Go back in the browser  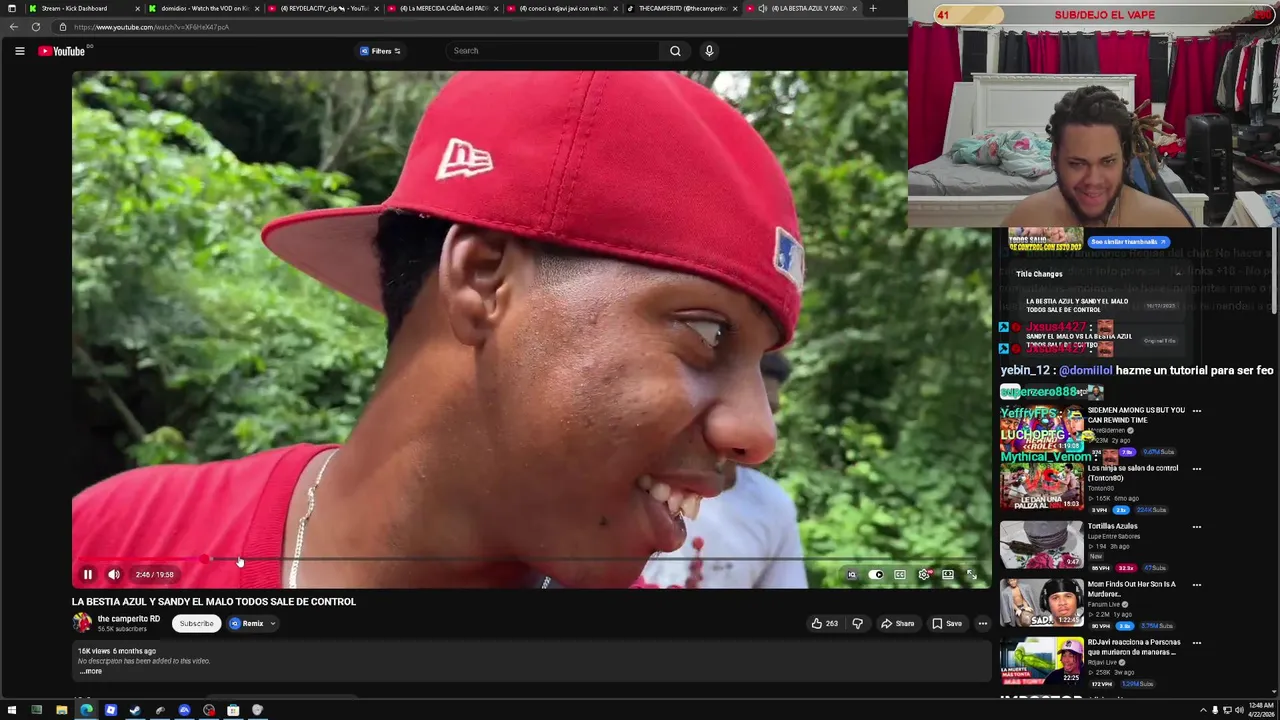[13, 27]
